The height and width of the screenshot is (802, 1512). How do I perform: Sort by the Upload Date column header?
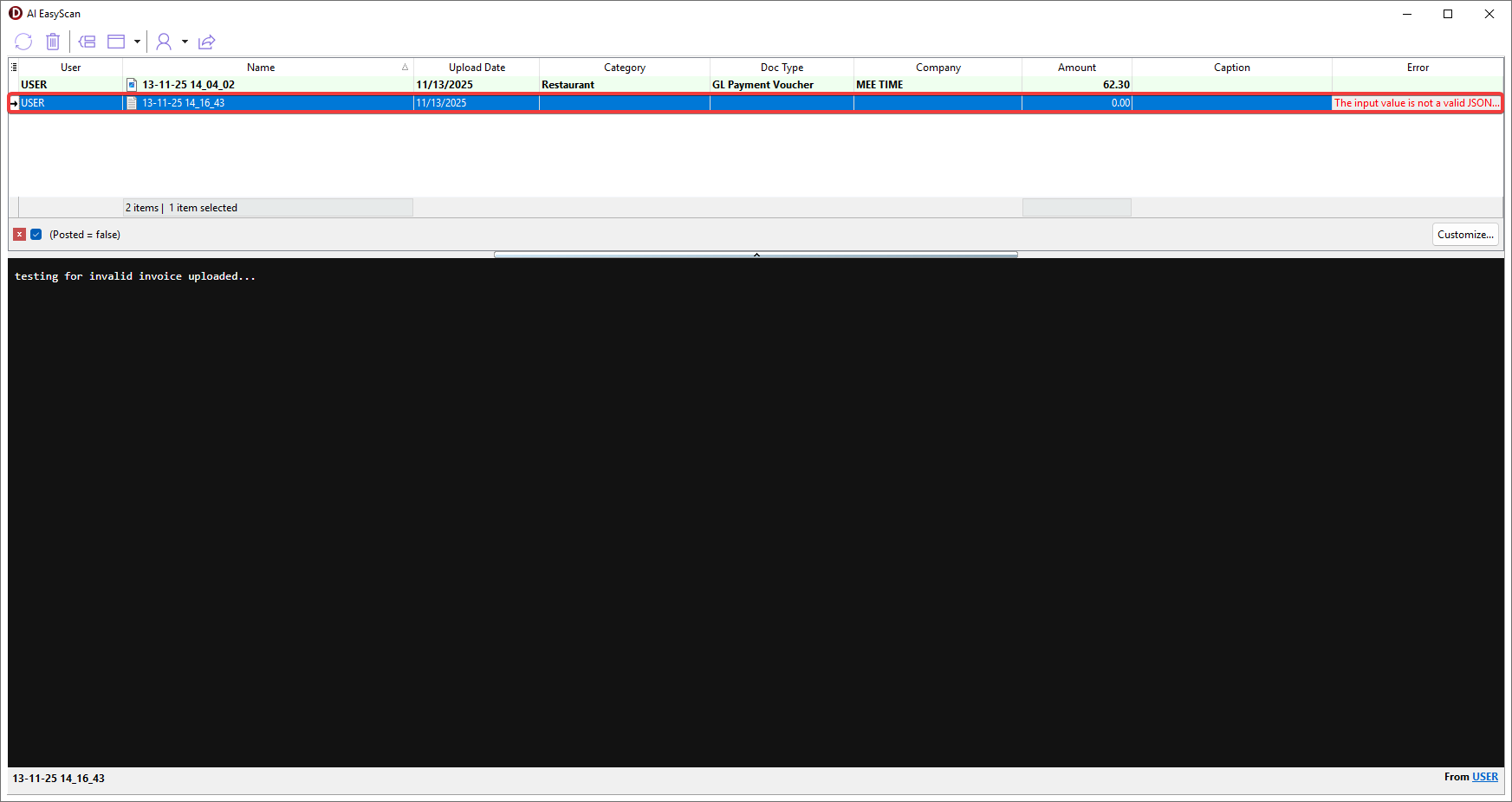coord(477,68)
